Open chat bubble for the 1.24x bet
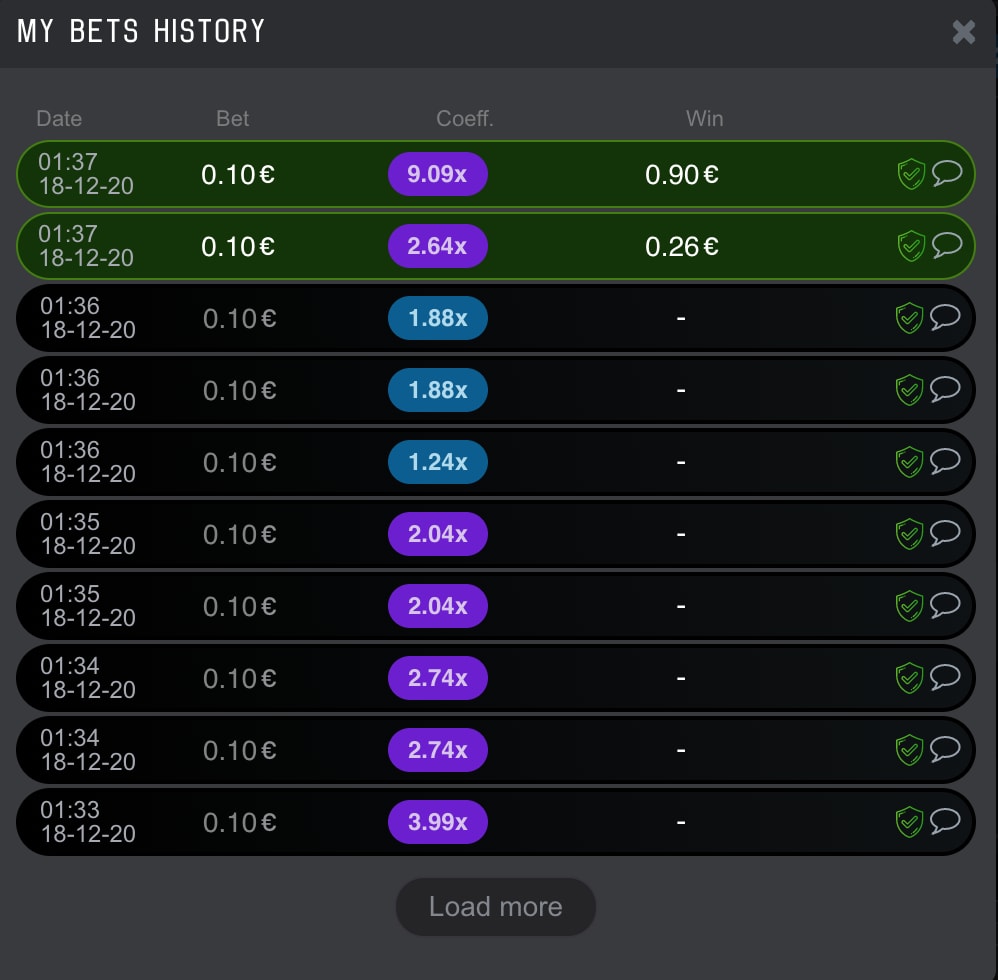This screenshot has width=998, height=980. click(945, 460)
